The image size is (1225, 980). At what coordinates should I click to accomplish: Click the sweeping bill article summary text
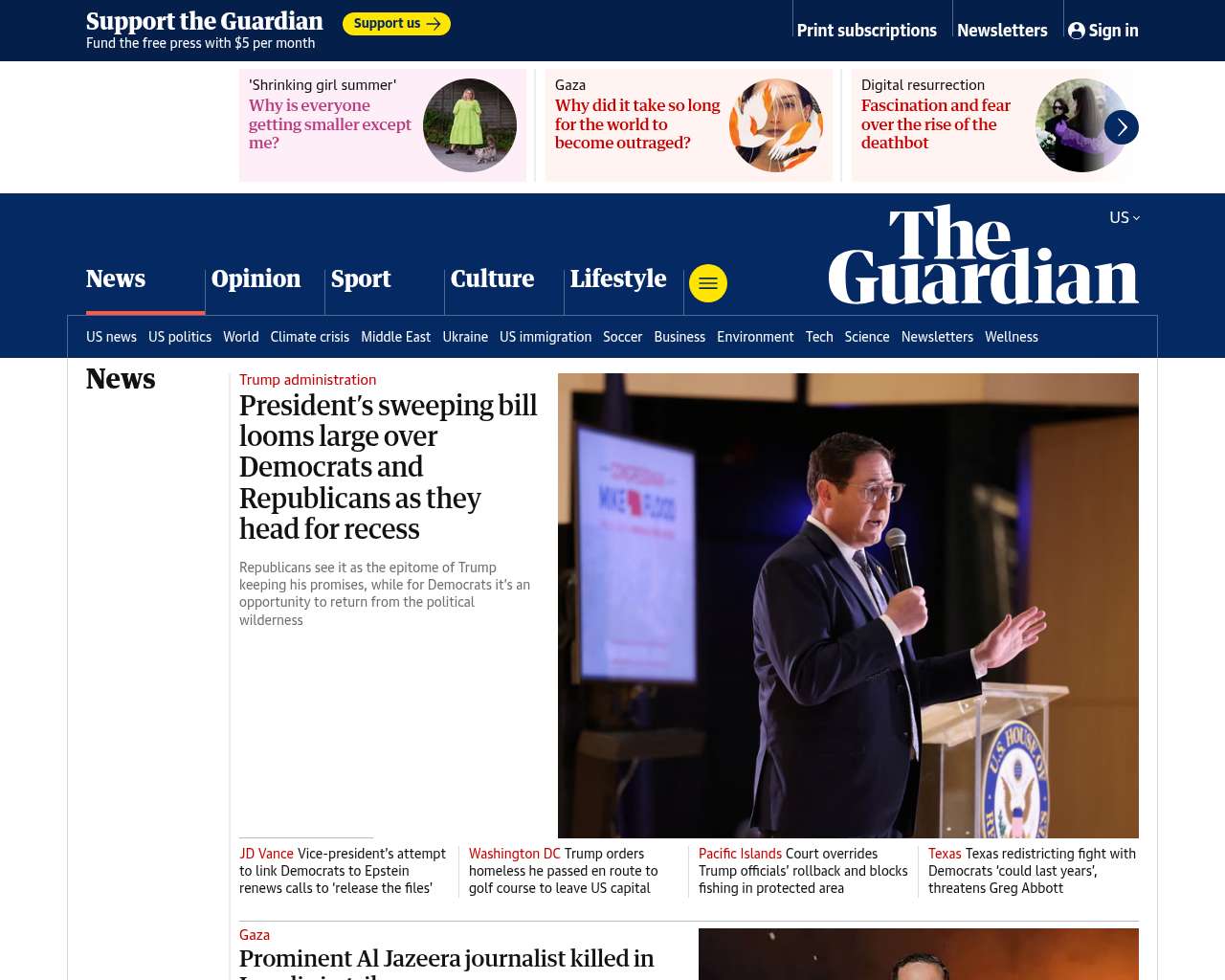pyautogui.click(x=385, y=593)
